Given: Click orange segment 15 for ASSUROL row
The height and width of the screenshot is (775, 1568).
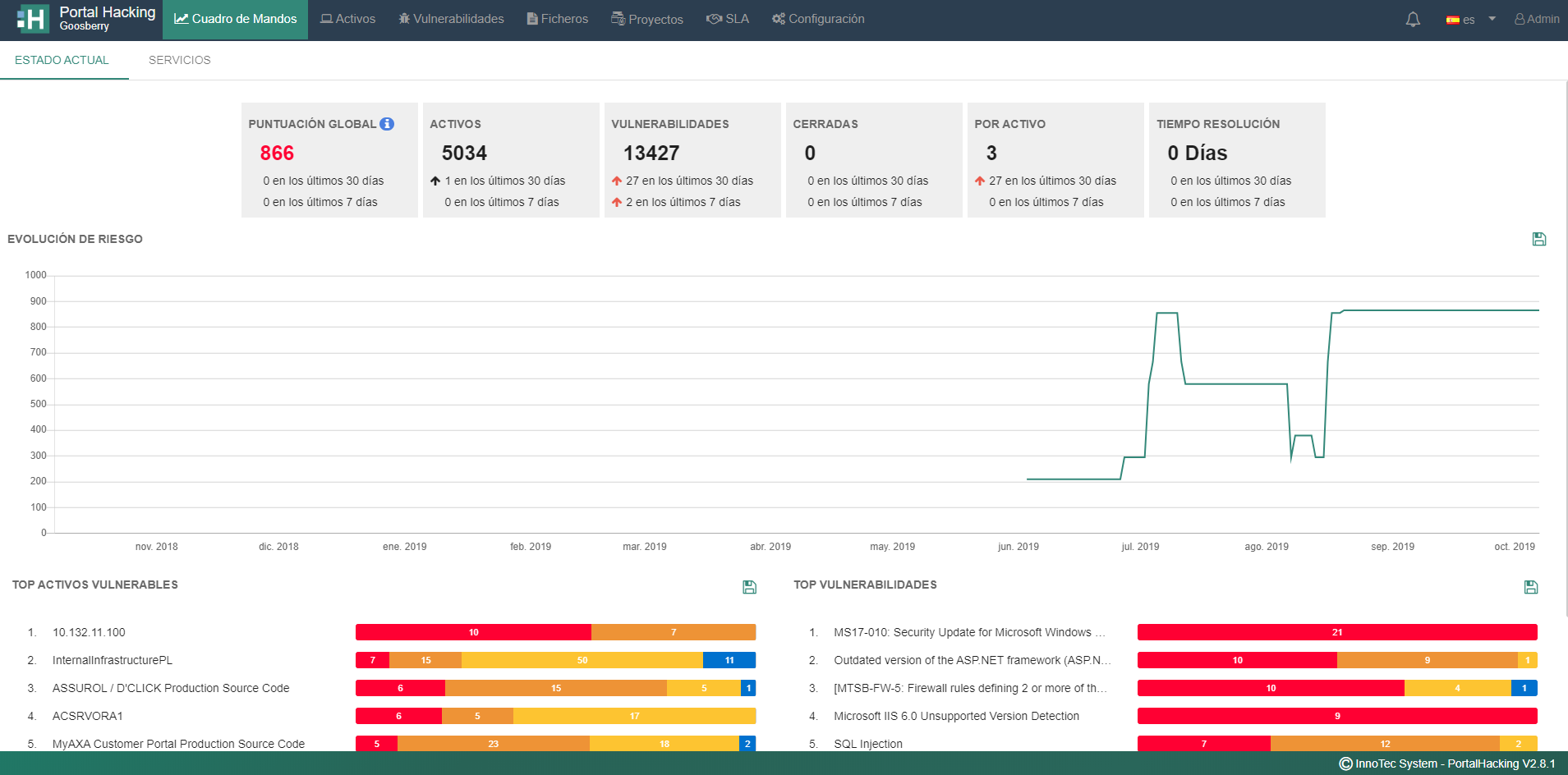Looking at the screenshot, I should pos(556,688).
